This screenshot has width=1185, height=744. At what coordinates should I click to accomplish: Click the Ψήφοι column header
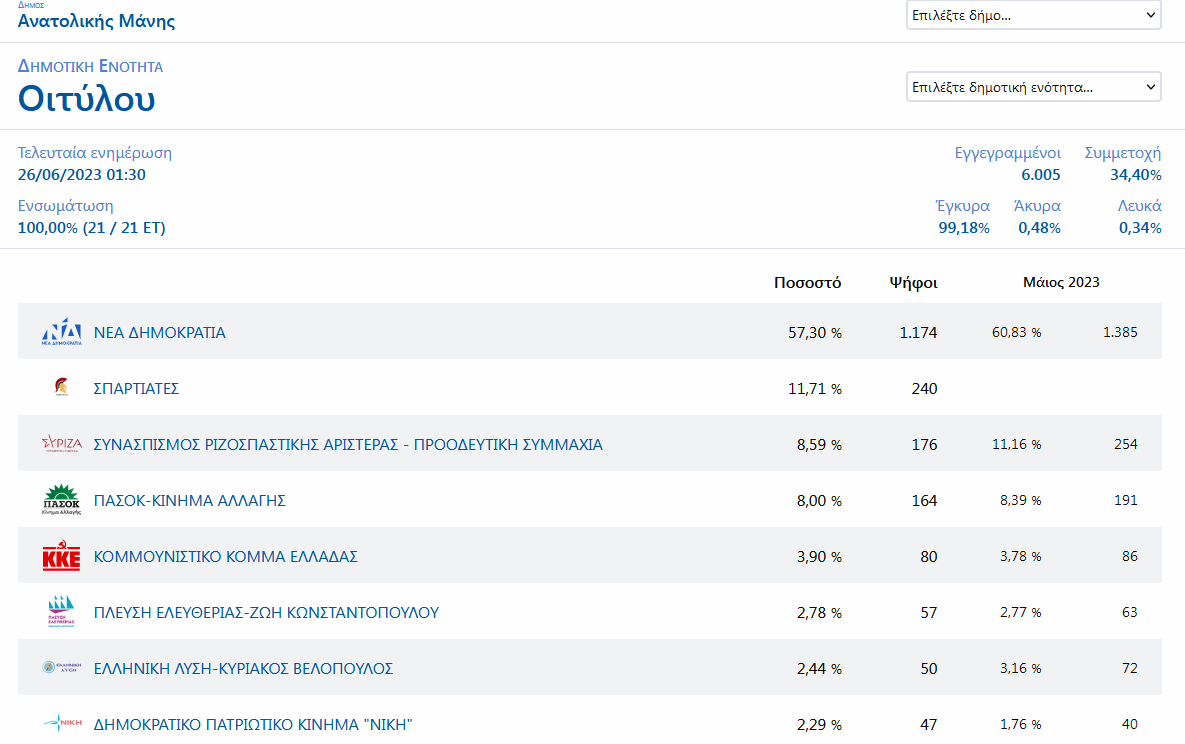(913, 282)
